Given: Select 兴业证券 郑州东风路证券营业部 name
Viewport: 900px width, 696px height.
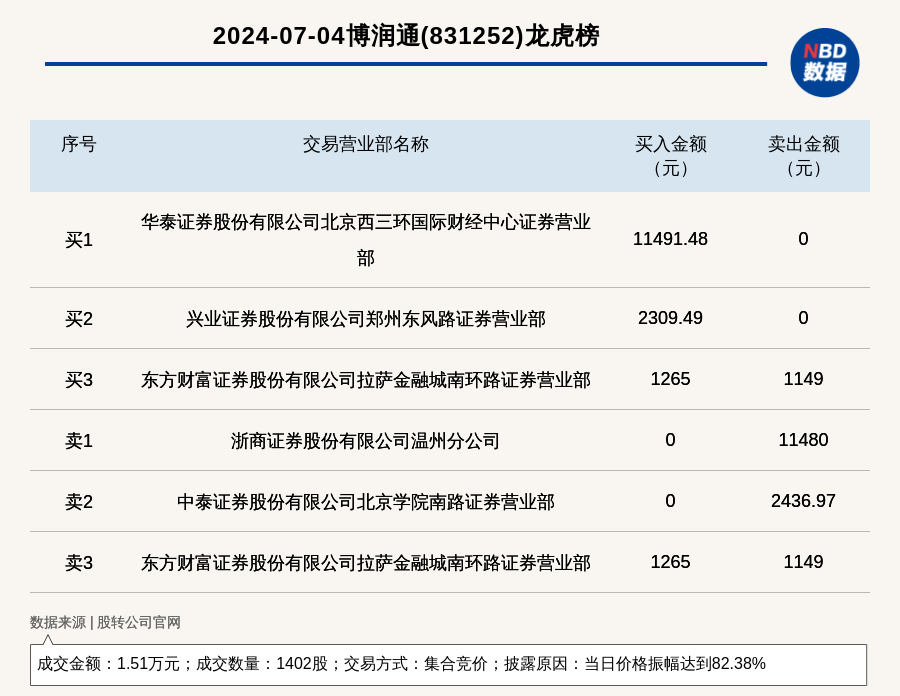Looking at the screenshot, I should click(x=366, y=318).
